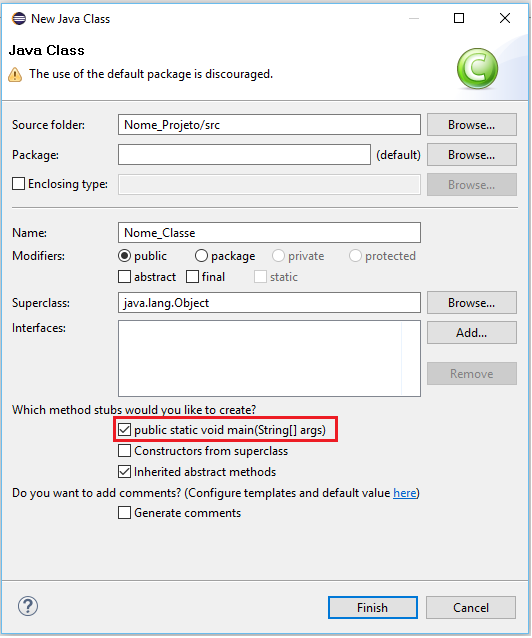Close the New Java Class dialog
Image resolution: width=532 pixels, height=638 pixels.
coord(505,18)
